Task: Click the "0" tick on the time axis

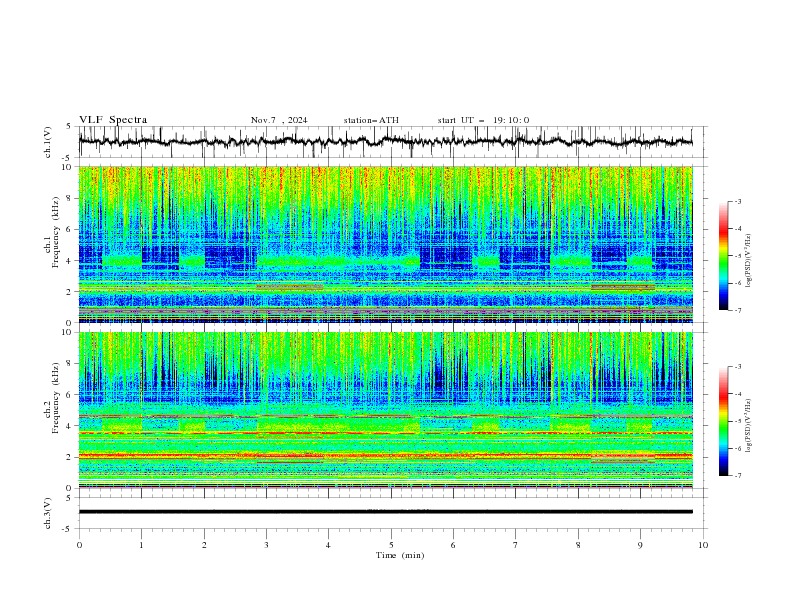Action: click(x=79, y=545)
